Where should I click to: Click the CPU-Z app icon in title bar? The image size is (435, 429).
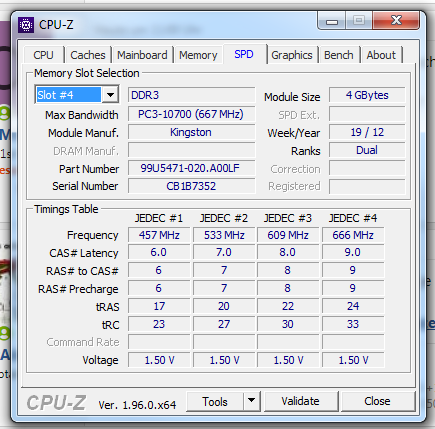pyautogui.click(x=26, y=25)
